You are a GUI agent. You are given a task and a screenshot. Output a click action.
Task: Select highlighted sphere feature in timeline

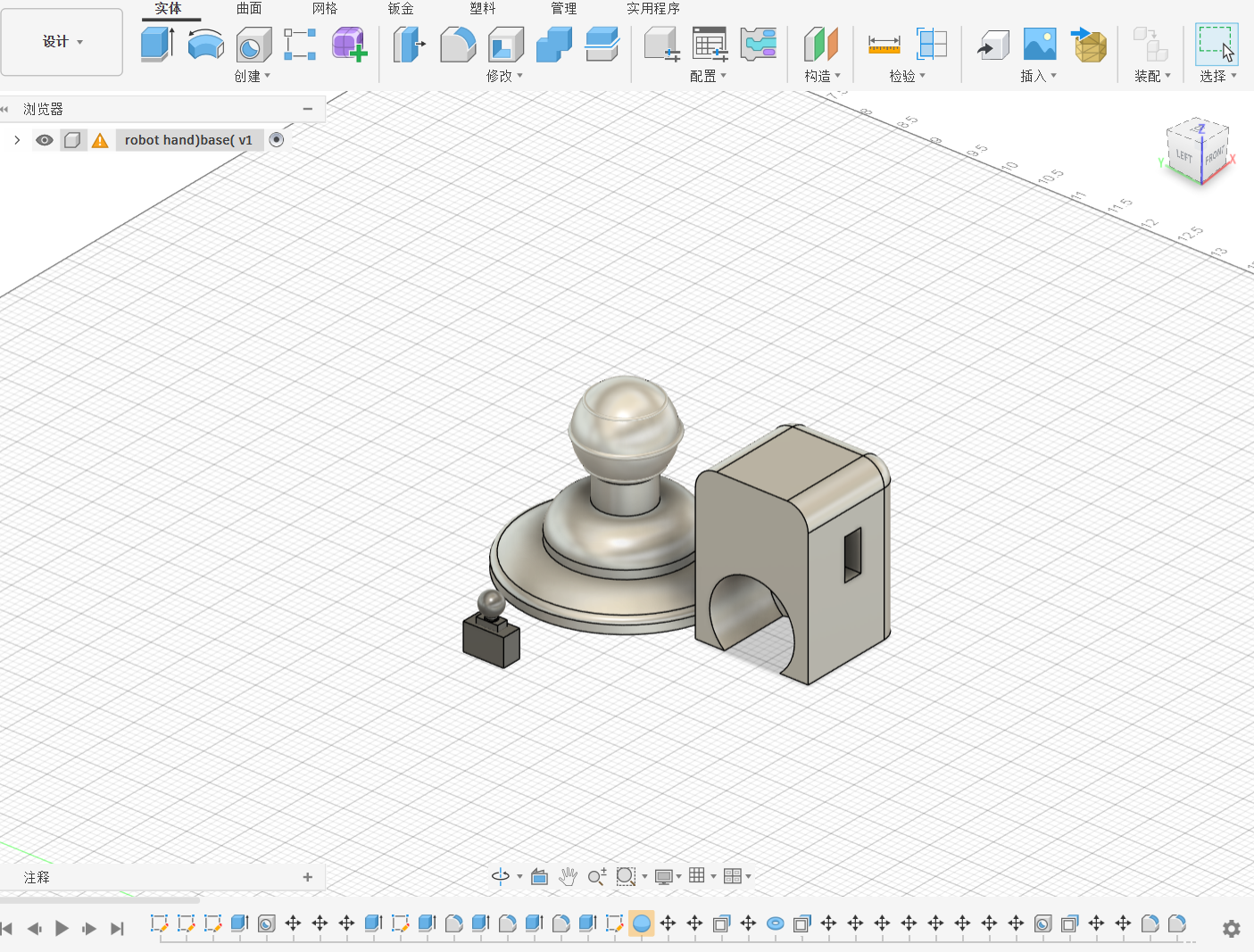tap(641, 923)
